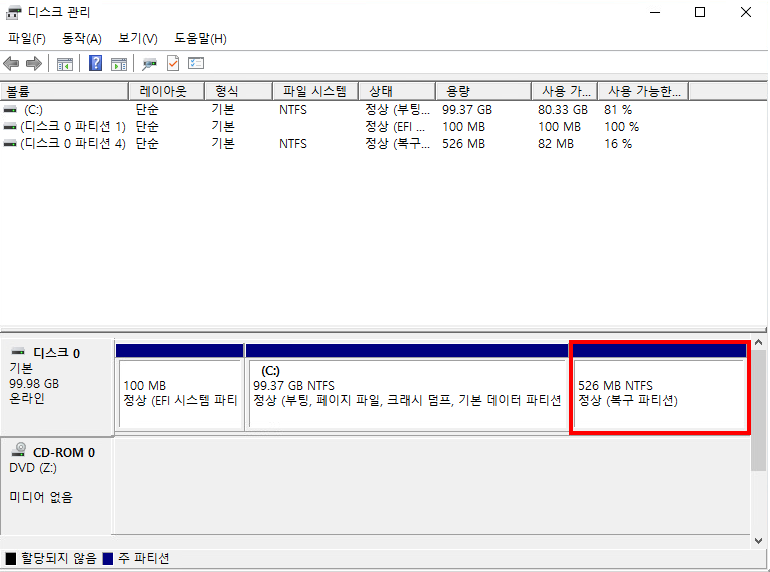Image resolution: width=770 pixels, height=572 pixels.
Task: Sort by the 형식 column header
Action: 238,91
